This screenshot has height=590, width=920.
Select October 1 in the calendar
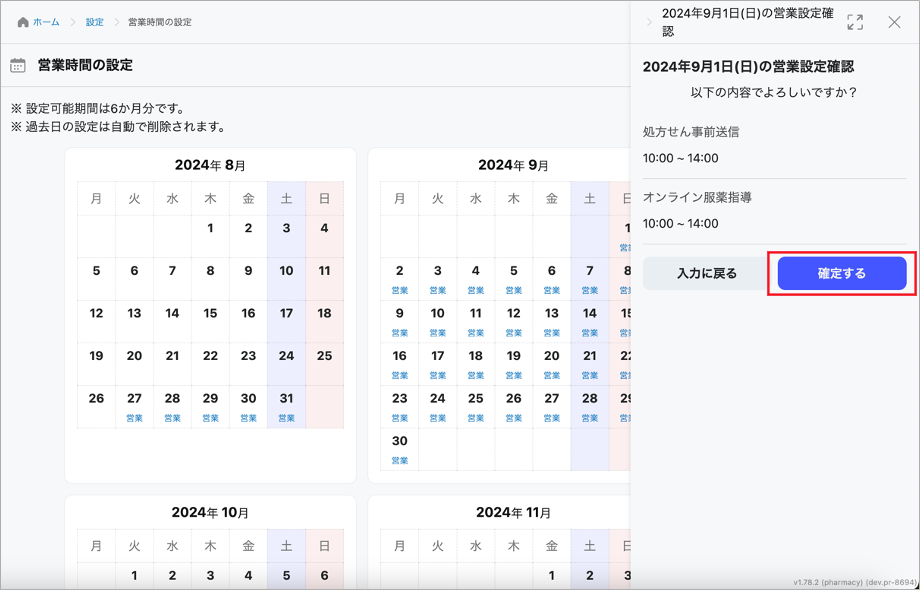134,575
